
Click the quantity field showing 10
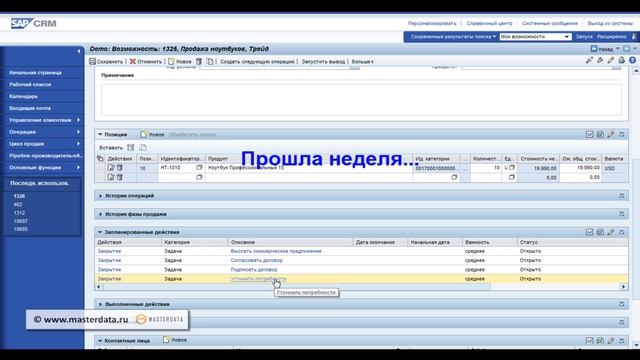click(x=486, y=168)
